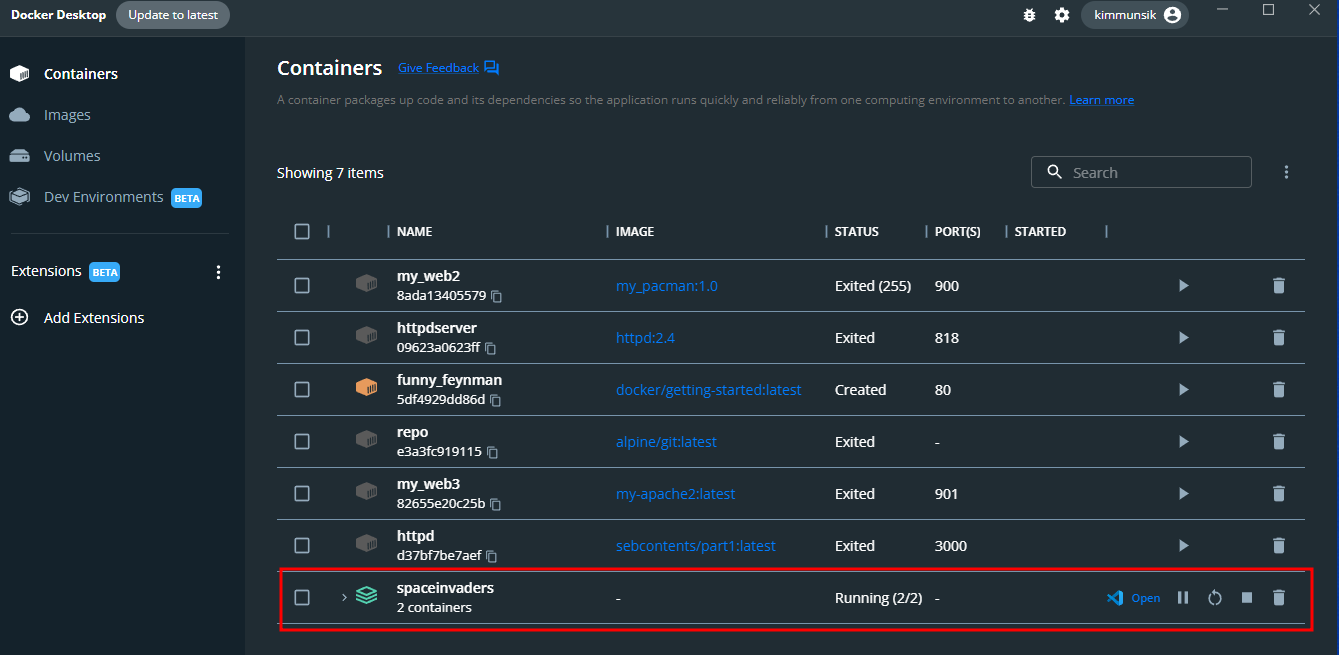The width and height of the screenshot is (1339, 655).
Task: Open spaceinvaders in VS Code
Action: coord(1134,598)
